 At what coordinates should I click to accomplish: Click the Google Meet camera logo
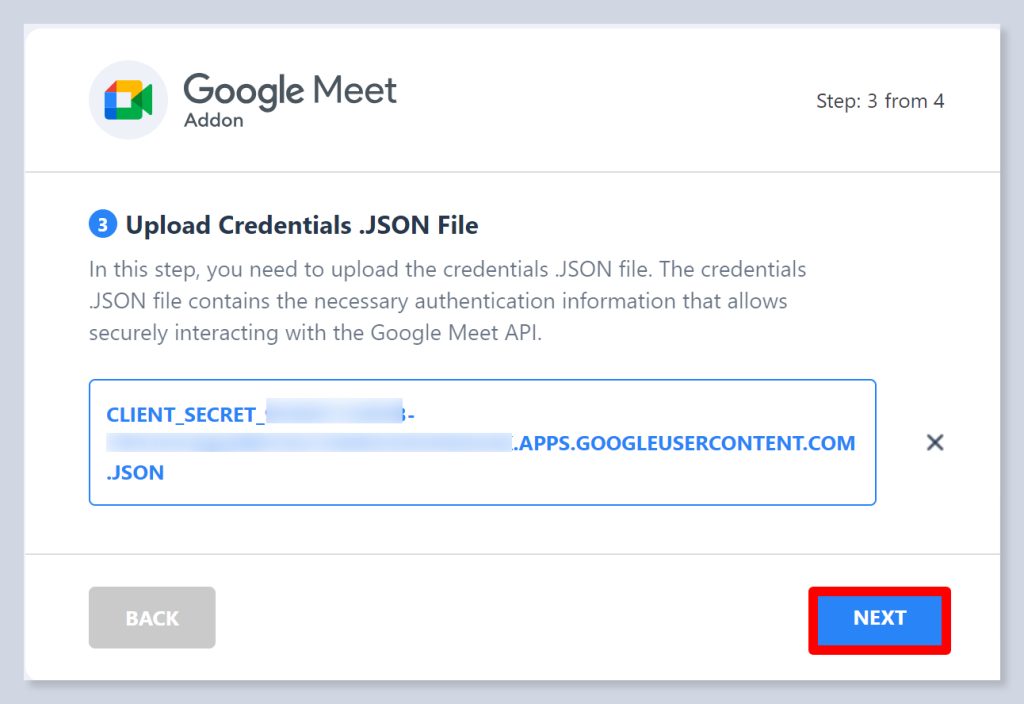(x=128, y=100)
